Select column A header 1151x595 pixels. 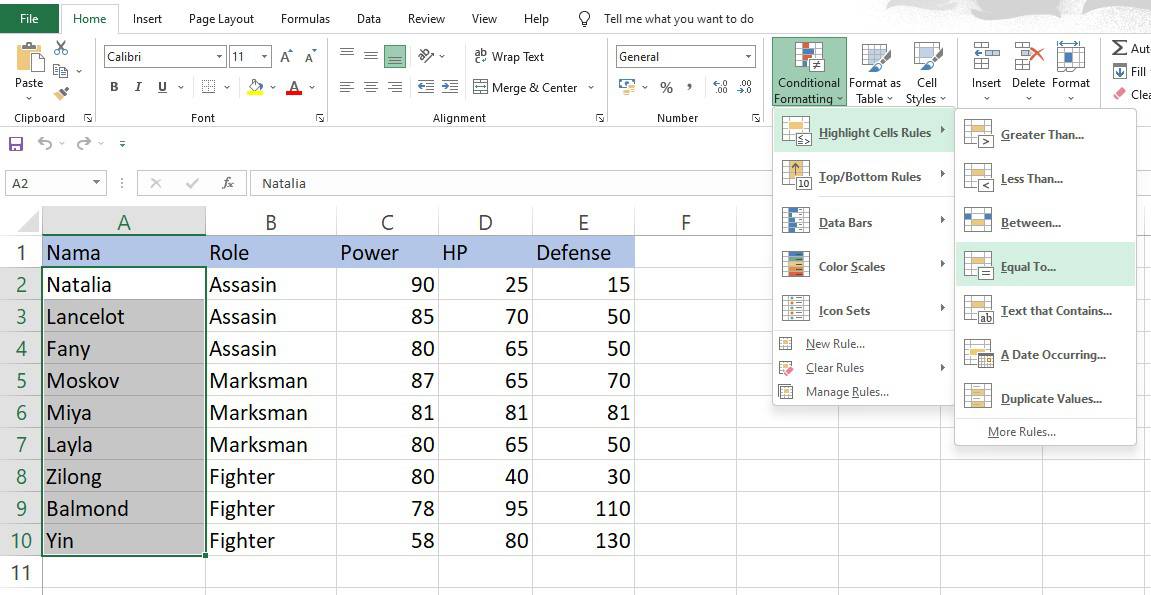click(124, 222)
